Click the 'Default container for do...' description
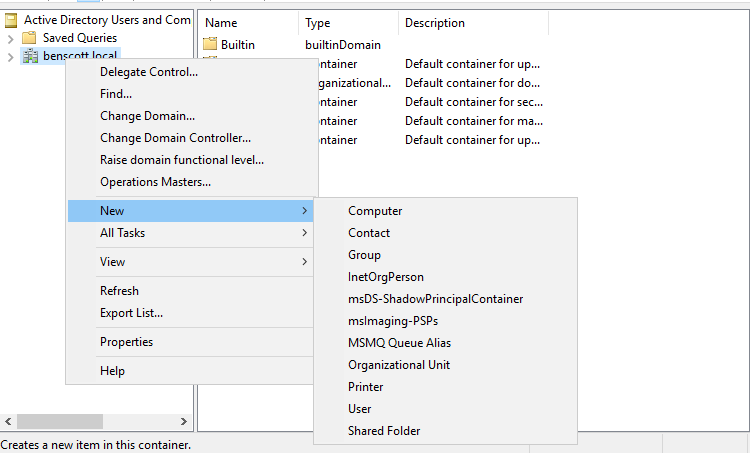Image resolution: width=750 pixels, height=453 pixels. 473,83
